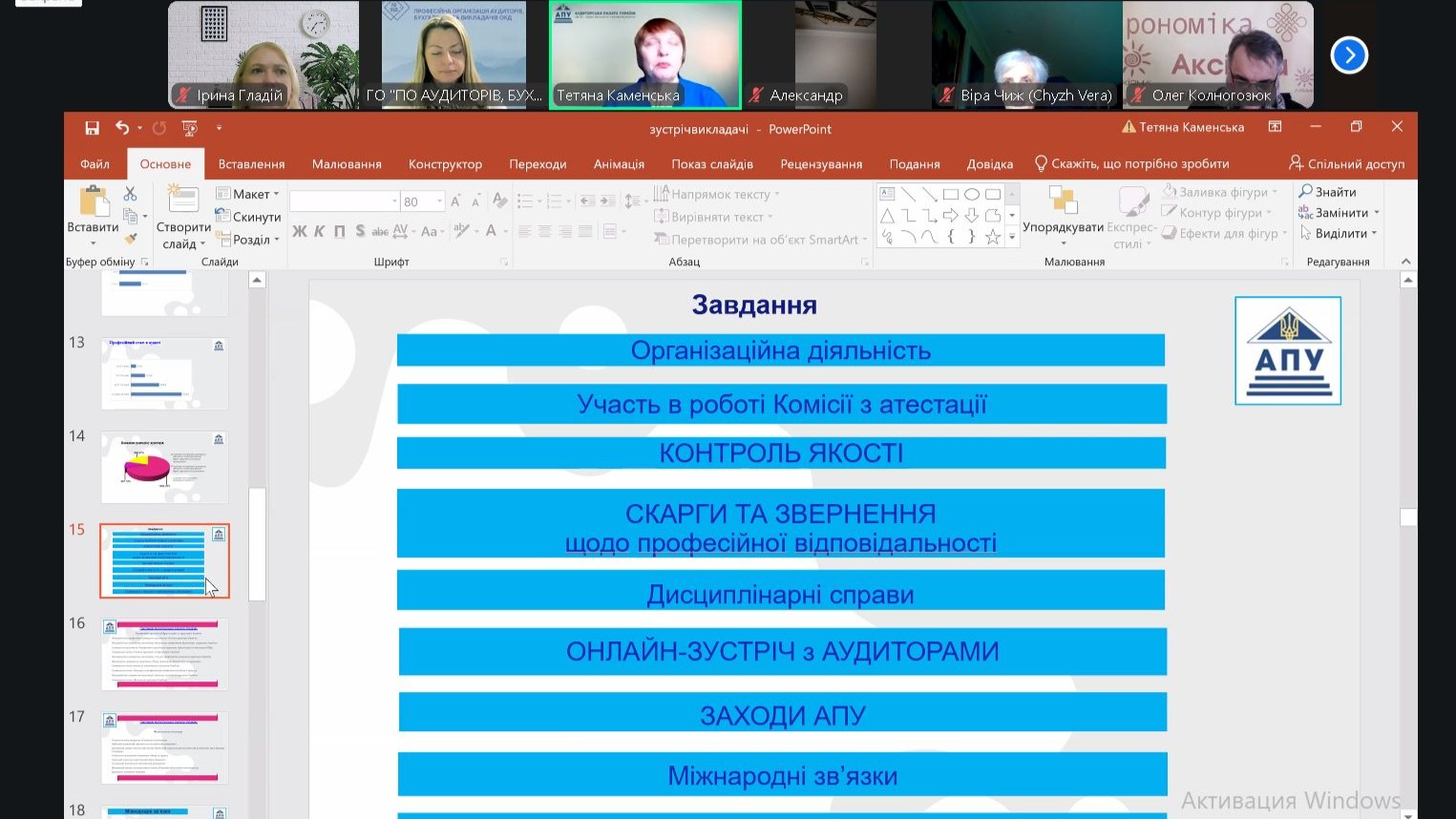
Task: Click the Undo arrow icon
Action: 122,128
